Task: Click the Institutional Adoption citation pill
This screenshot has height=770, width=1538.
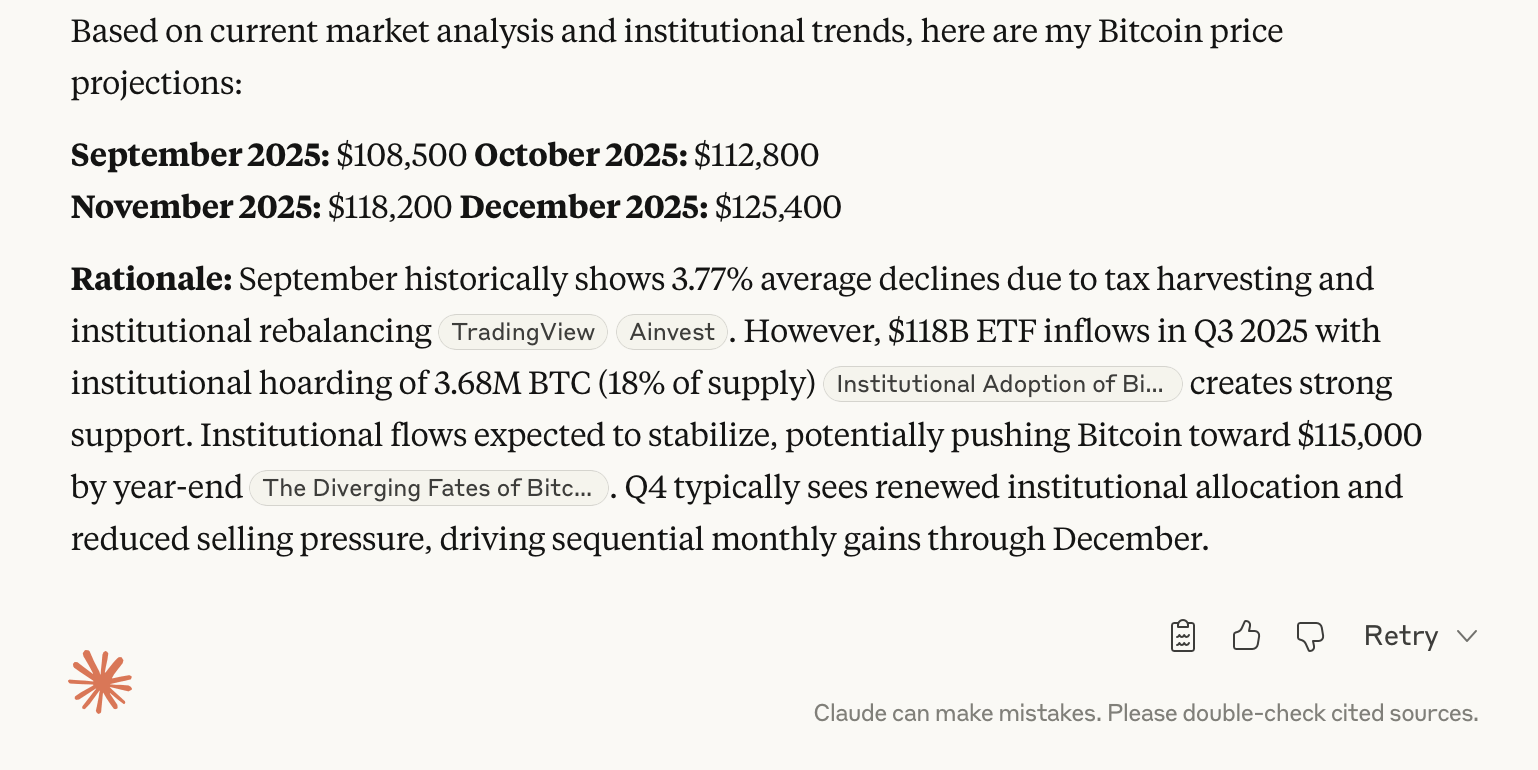Action: tap(1002, 384)
